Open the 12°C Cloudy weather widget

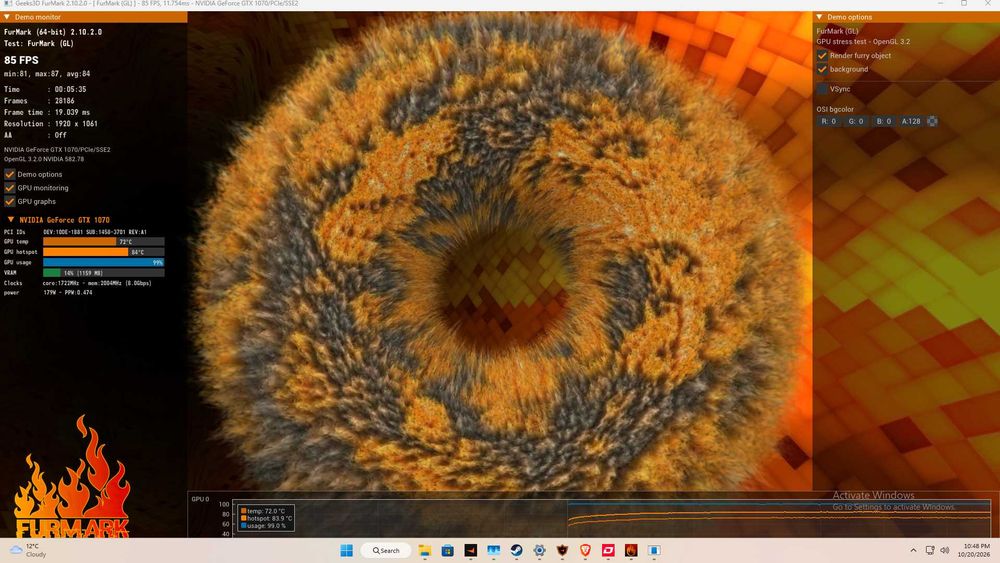(27, 550)
